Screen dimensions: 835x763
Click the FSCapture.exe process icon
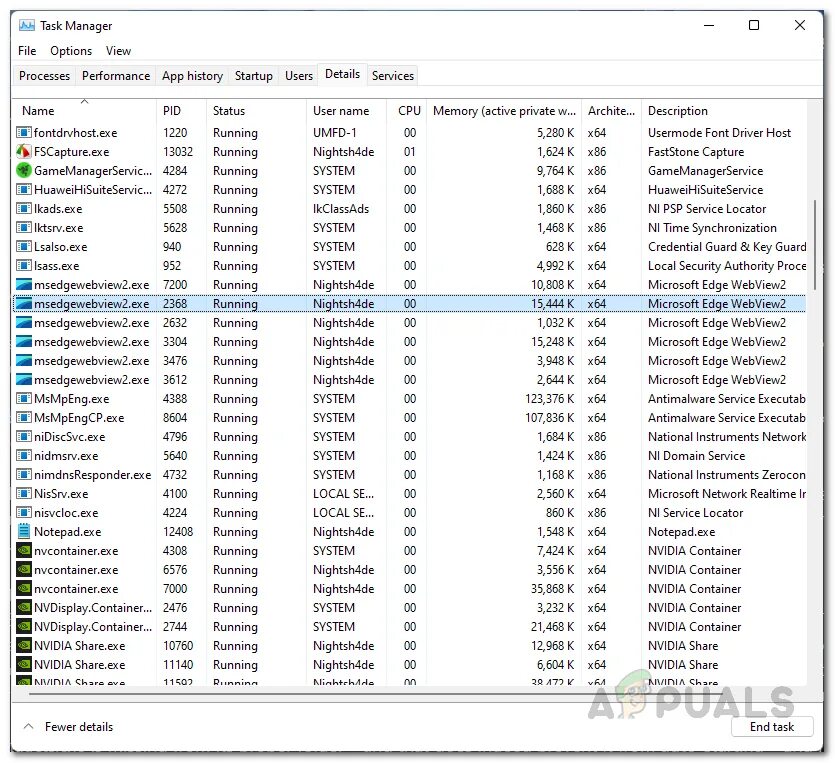(23, 152)
